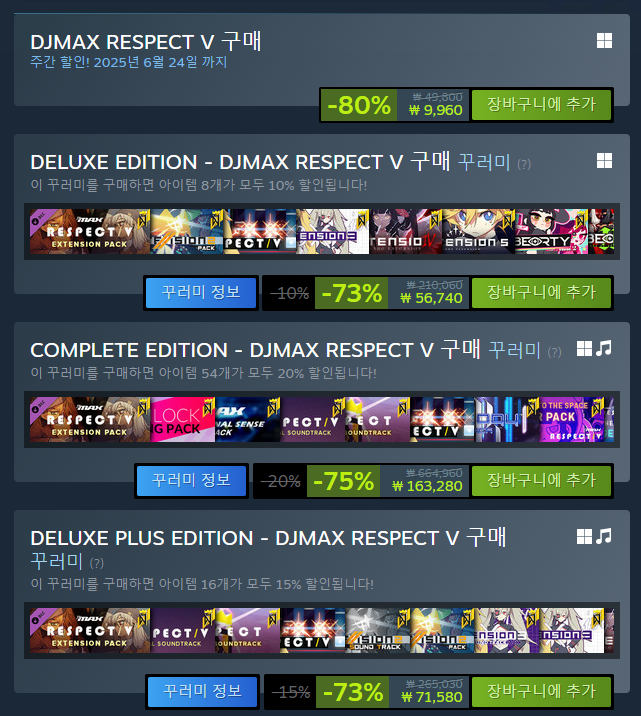Viewport: 641px width, 716px height.
Task: Open 꾸러미 정보 for Deluxe Edition
Action: (x=201, y=293)
